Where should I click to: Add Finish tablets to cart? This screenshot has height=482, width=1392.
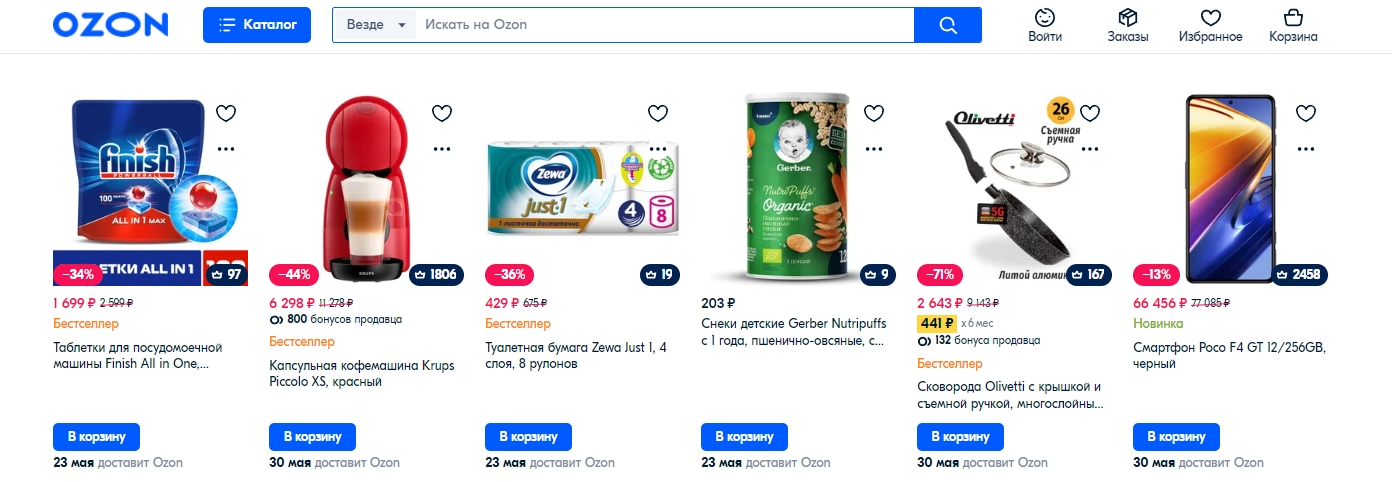96,437
